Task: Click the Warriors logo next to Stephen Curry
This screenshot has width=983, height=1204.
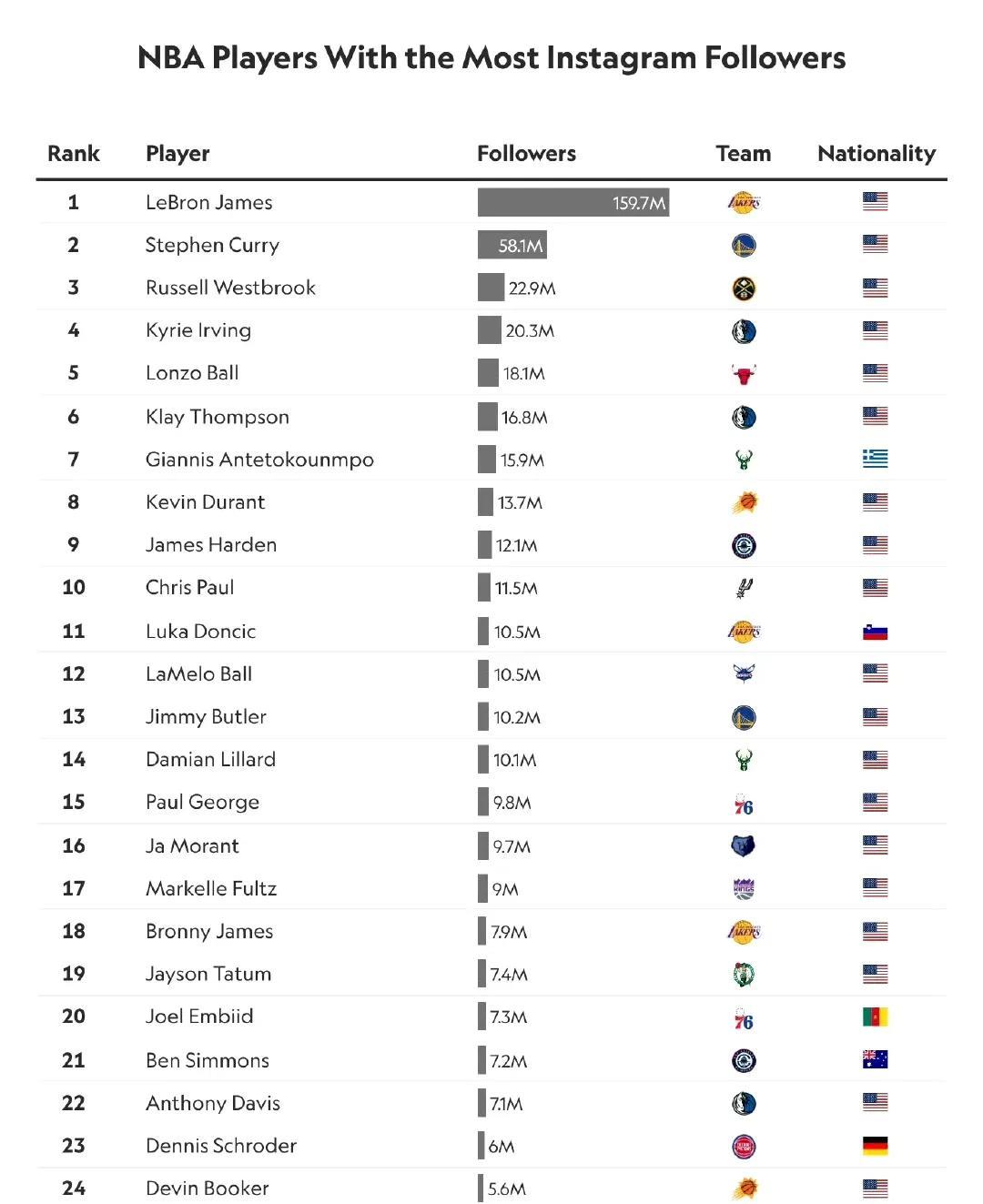Action: pyautogui.click(x=744, y=245)
